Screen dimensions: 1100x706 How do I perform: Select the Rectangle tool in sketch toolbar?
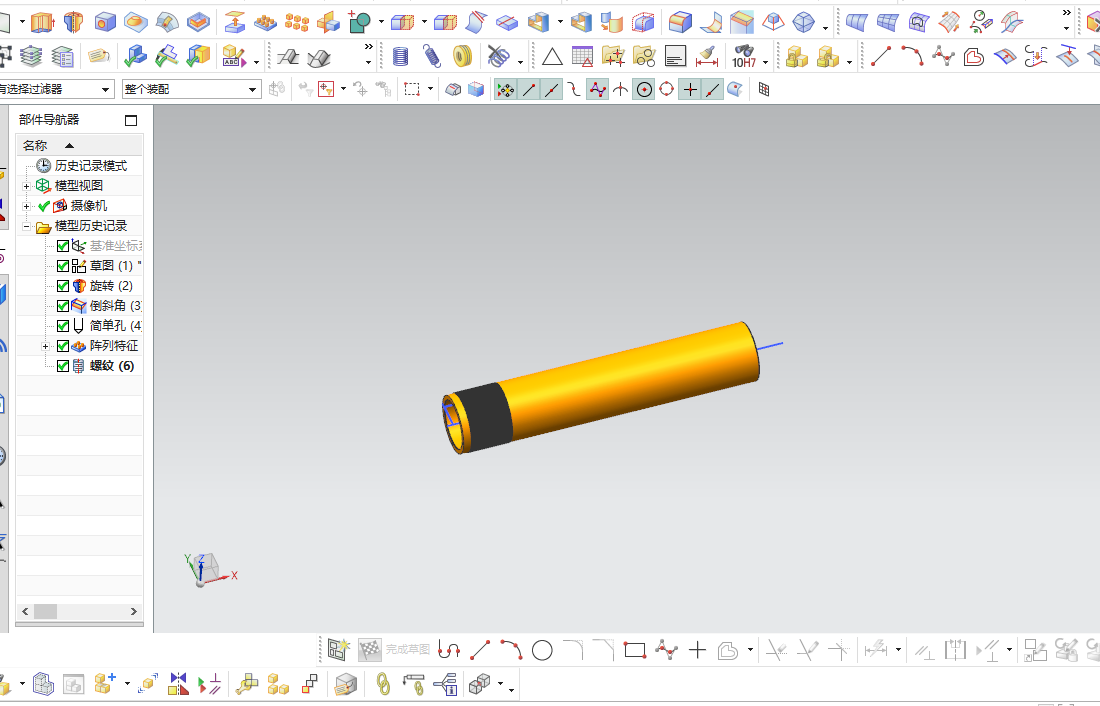[x=635, y=651]
